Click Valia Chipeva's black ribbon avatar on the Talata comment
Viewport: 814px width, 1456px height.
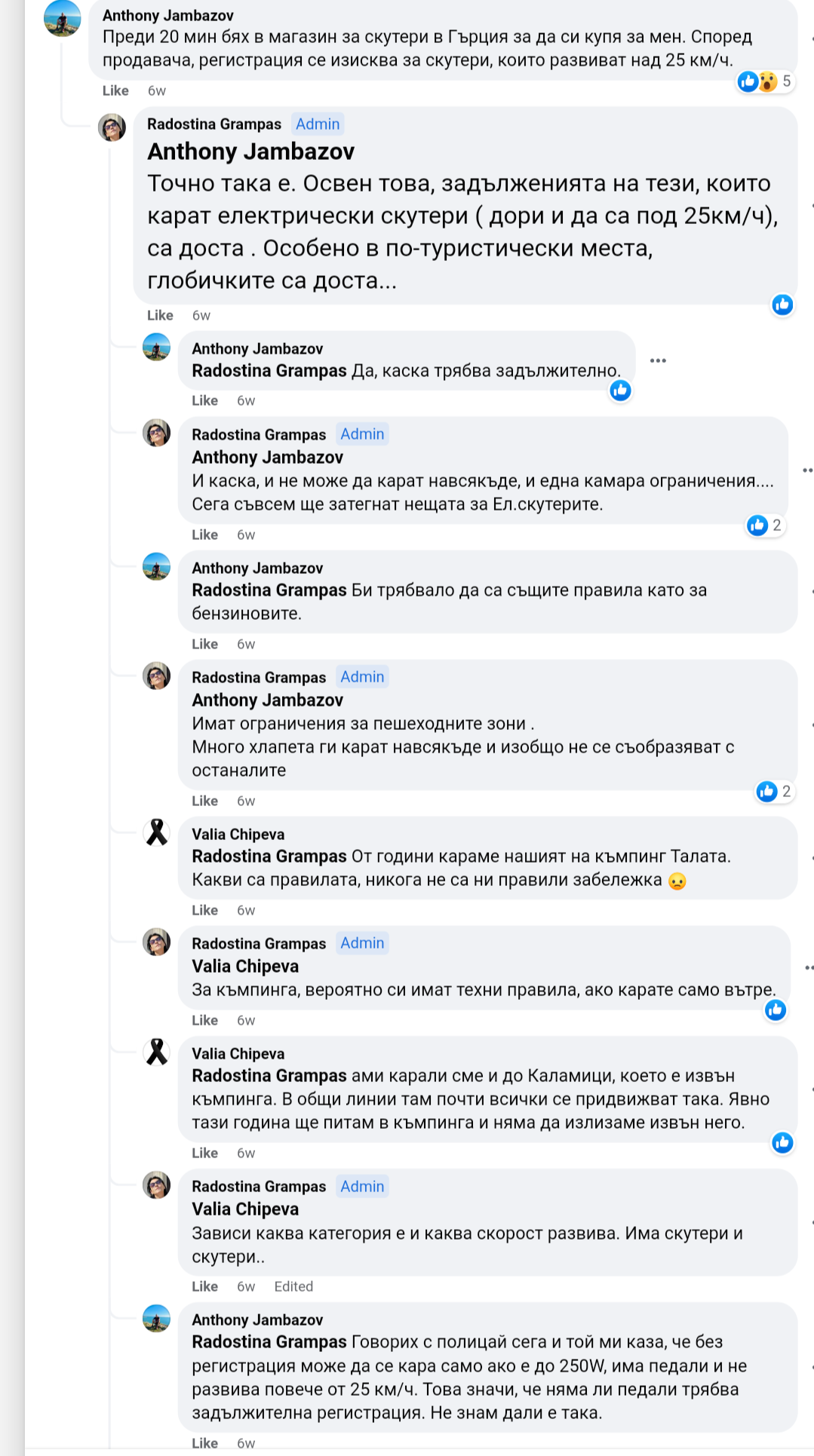pos(157,832)
